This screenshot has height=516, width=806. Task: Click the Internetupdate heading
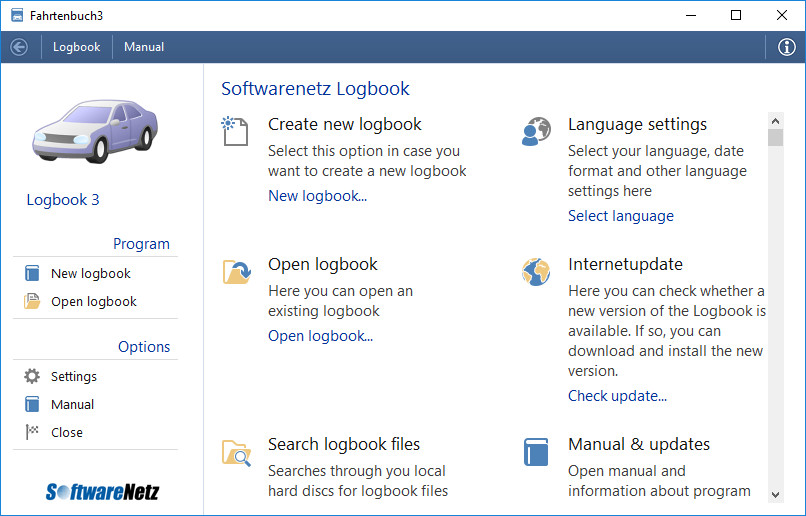[x=625, y=264]
